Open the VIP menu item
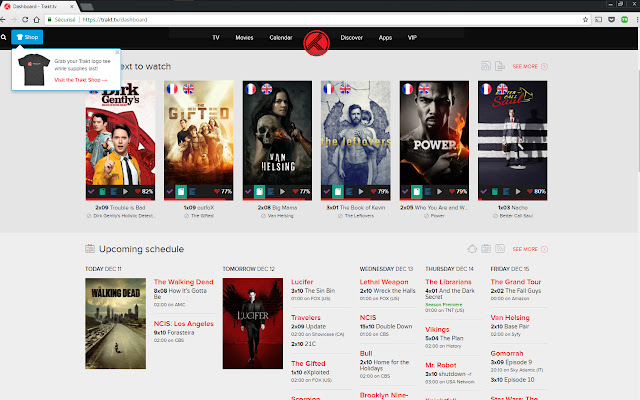The image size is (640, 400). point(412,38)
